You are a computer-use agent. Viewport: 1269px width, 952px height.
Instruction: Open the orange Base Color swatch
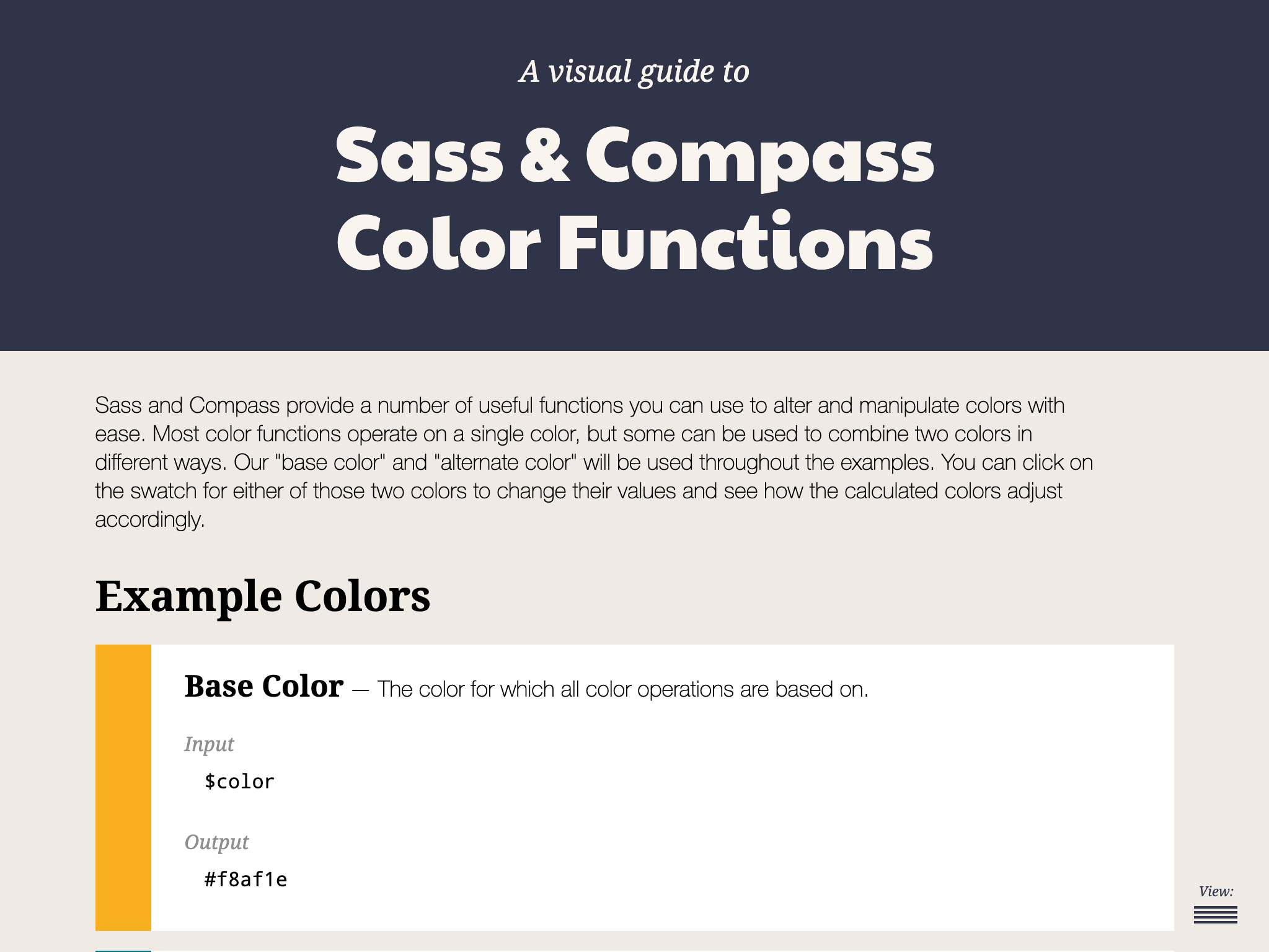(123, 787)
